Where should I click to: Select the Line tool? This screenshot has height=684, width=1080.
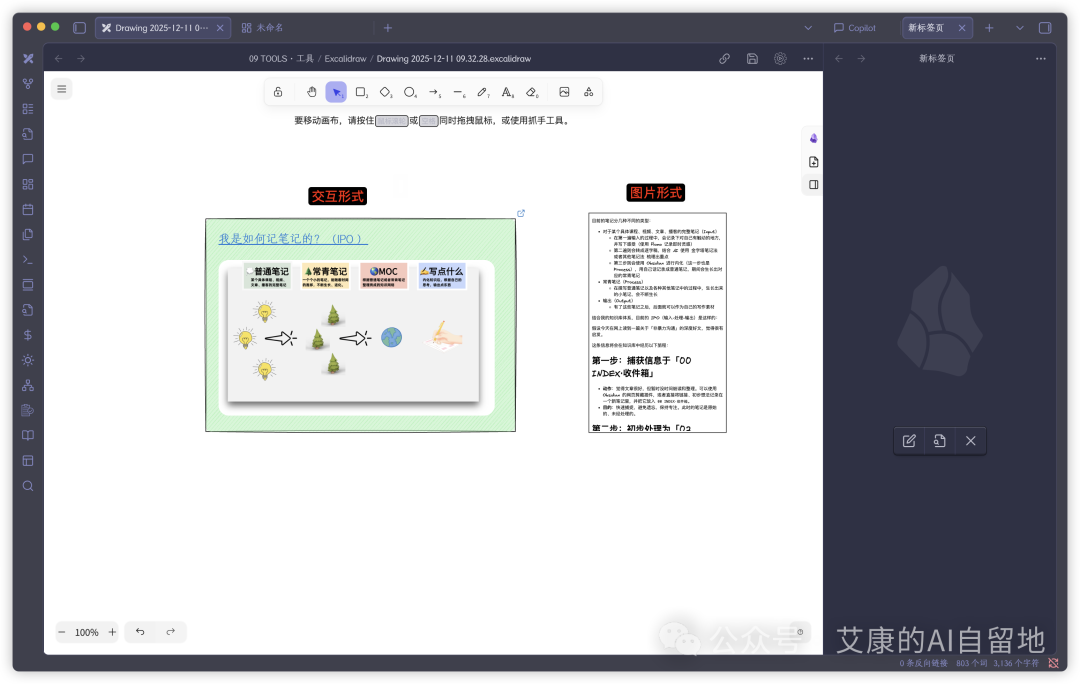(459, 92)
